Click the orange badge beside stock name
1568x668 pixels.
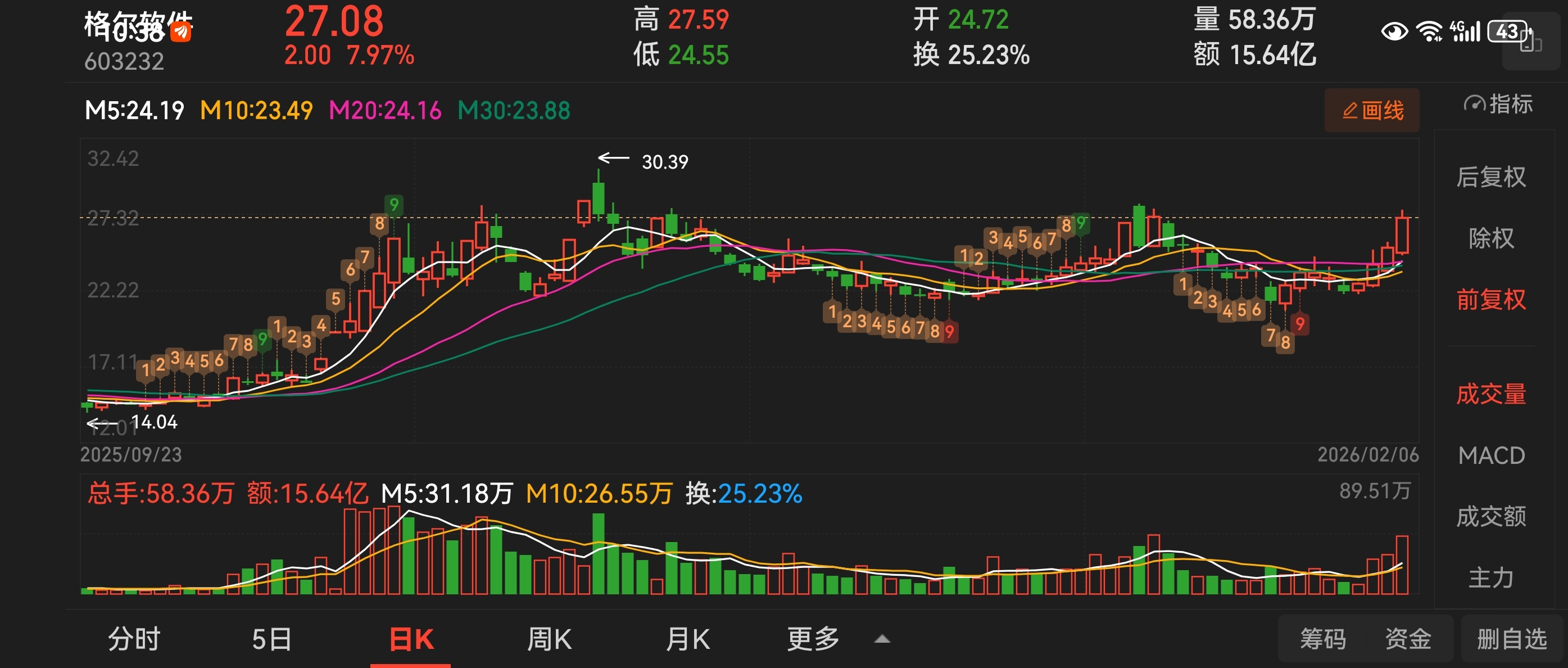click(x=181, y=31)
